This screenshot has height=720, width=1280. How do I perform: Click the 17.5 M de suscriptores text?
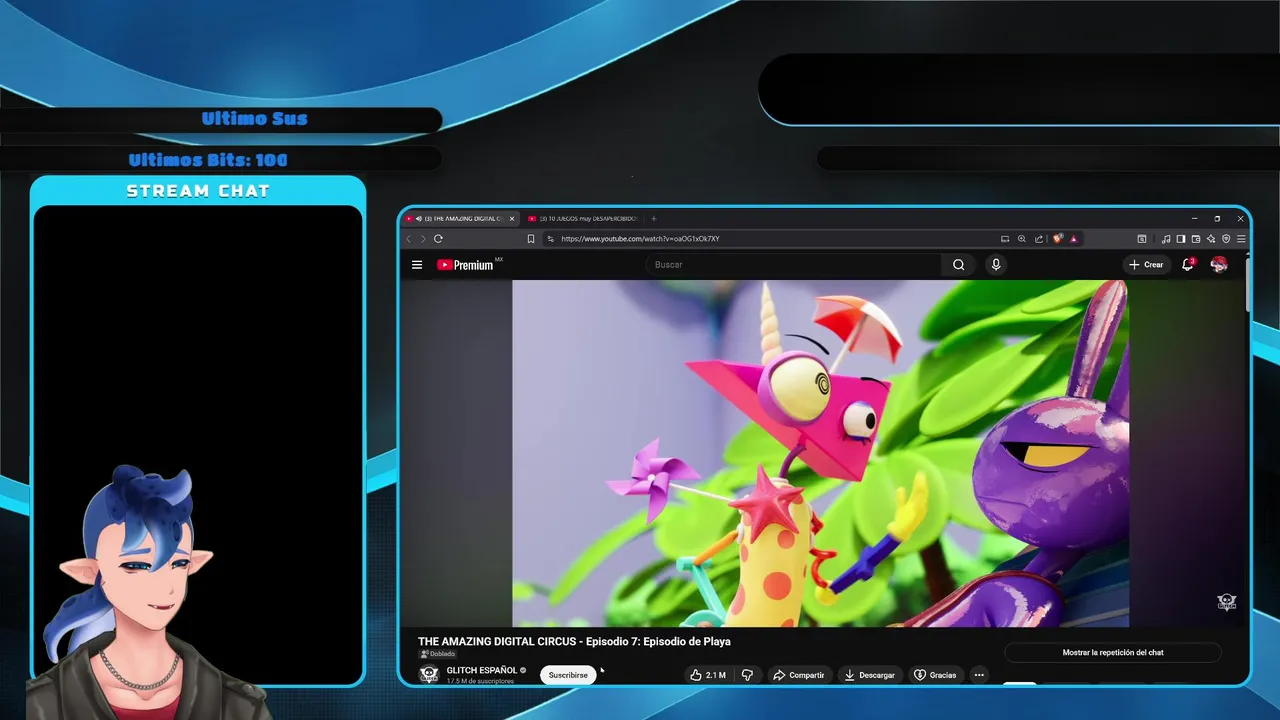(x=480, y=681)
